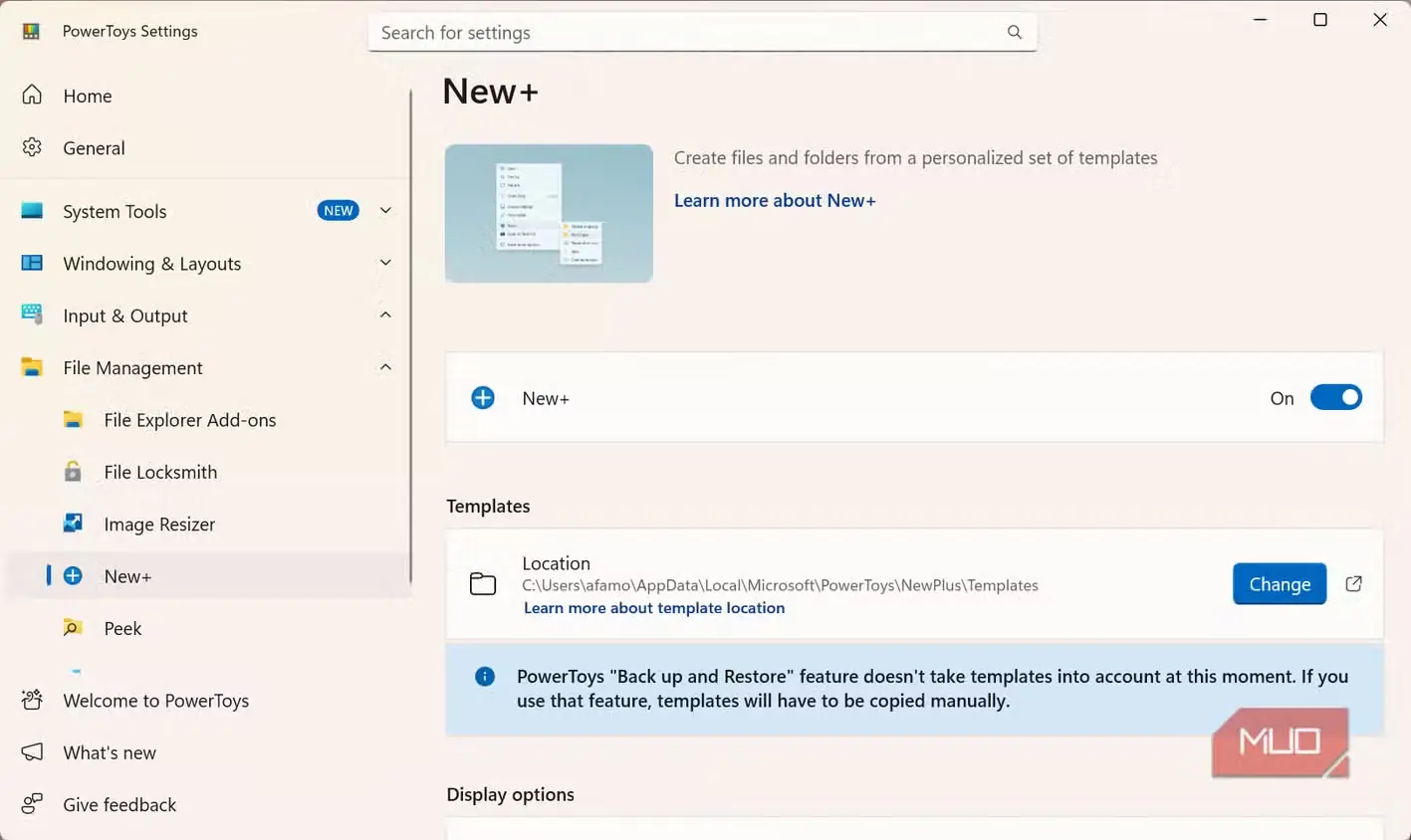Viewport: 1411px width, 840px height.
Task: Maximize the PowerToys Settings window
Action: pyautogui.click(x=1320, y=20)
